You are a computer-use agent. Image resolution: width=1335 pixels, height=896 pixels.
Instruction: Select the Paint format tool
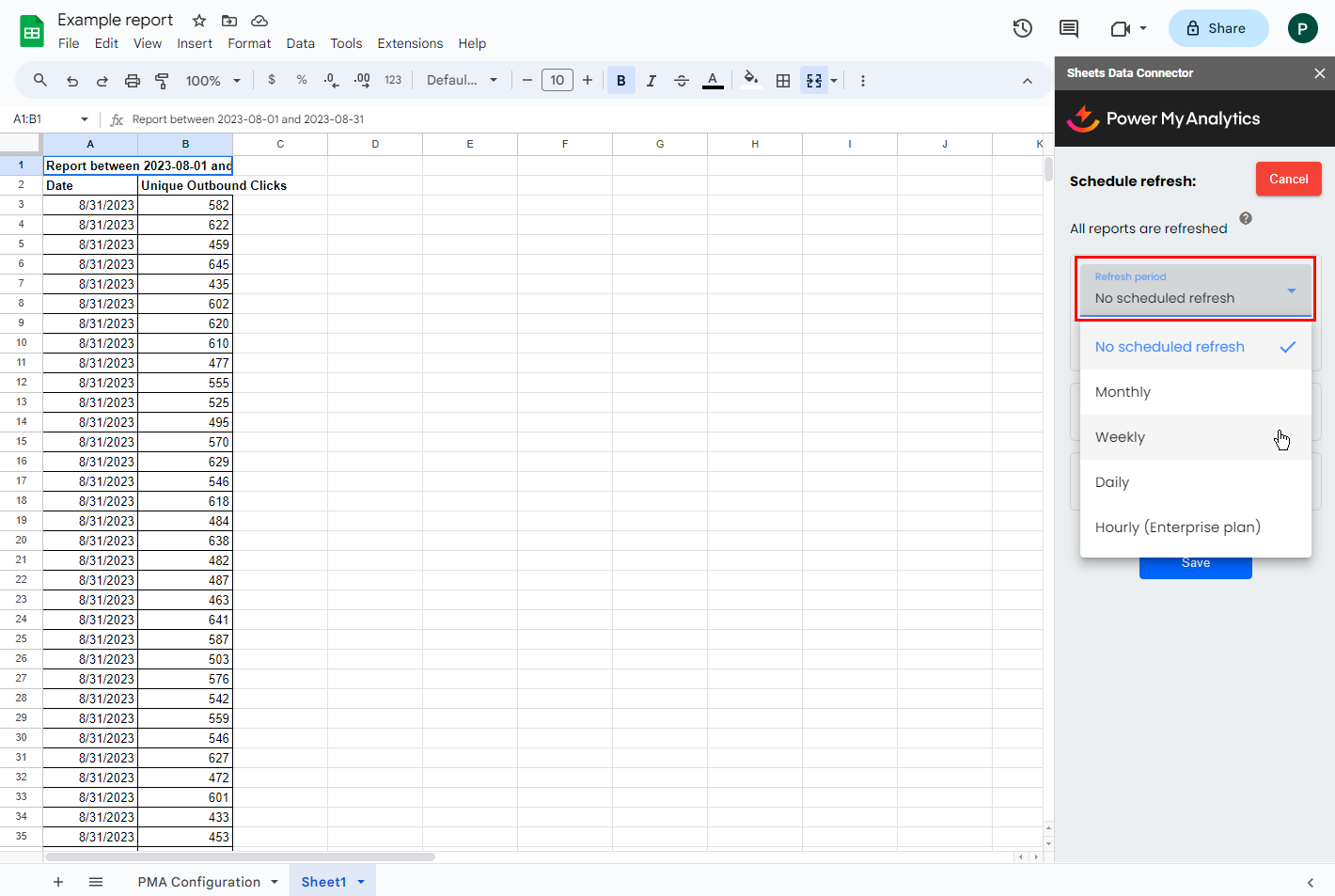(162, 81)
